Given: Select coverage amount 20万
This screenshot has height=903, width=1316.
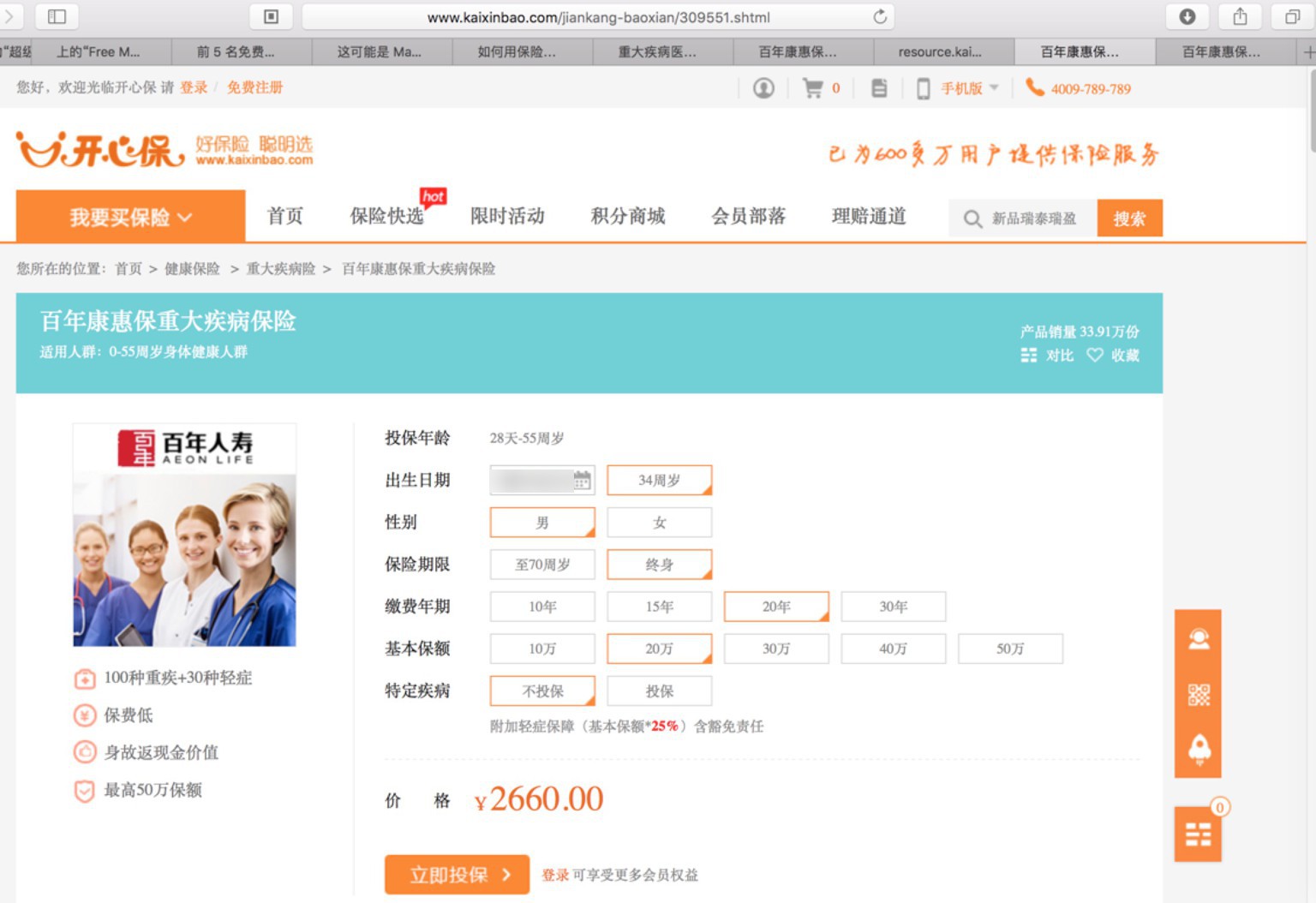Looking at the screenshot, I should [x=660, y=649].
